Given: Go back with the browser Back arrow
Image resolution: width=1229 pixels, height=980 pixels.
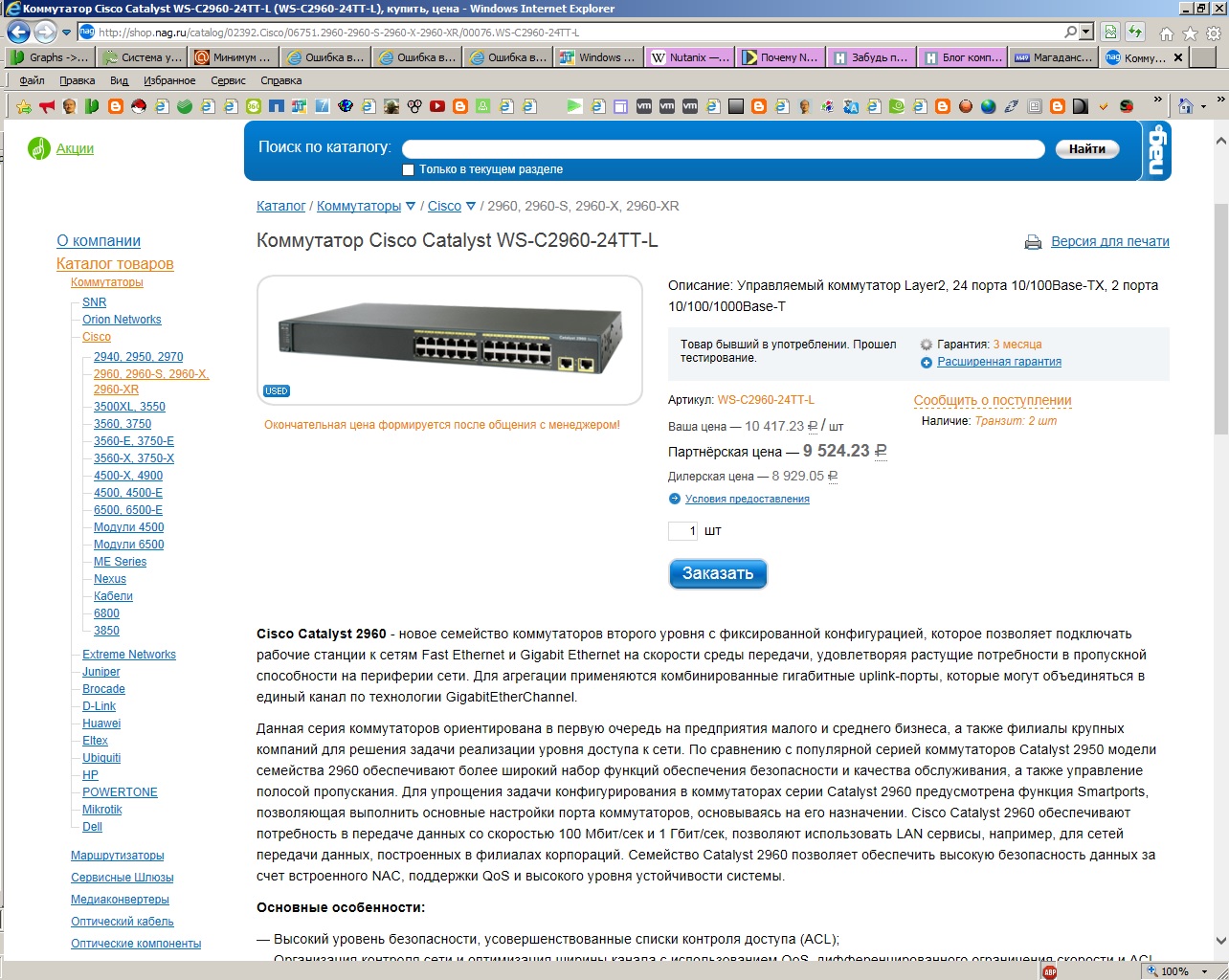Looking at the screenshot, I should [x=18, y=32].
